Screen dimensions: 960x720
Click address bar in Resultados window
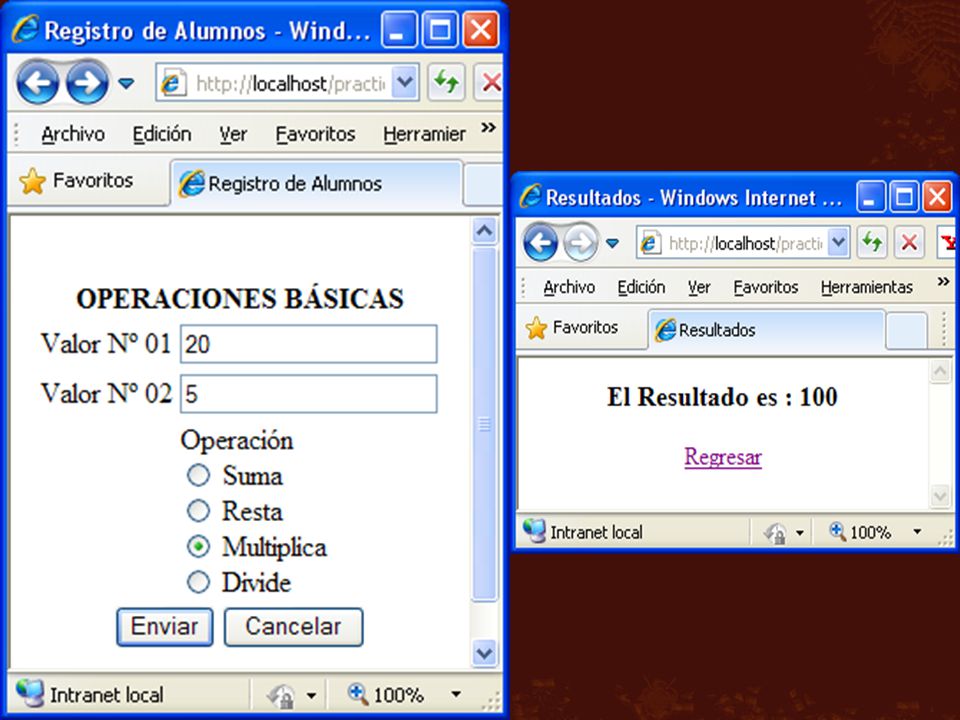pyautogui.click(x=743, y=243)
